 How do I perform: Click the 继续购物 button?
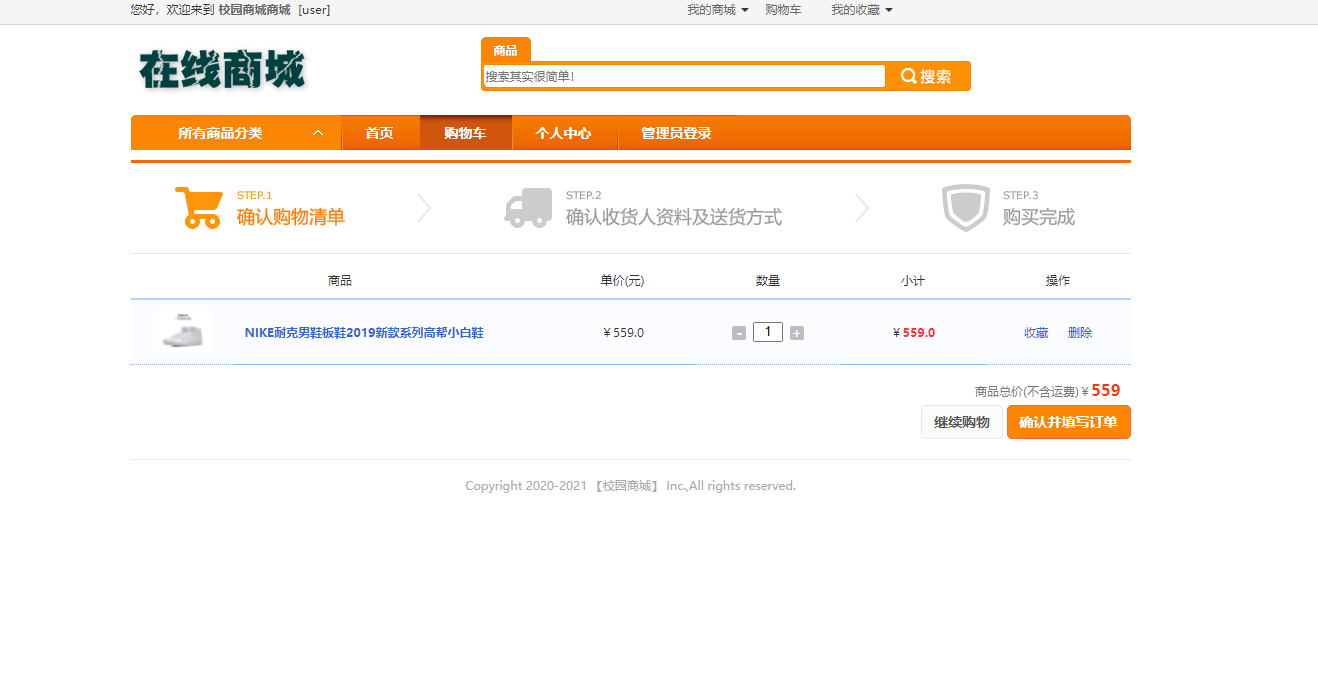coord(961,422)
